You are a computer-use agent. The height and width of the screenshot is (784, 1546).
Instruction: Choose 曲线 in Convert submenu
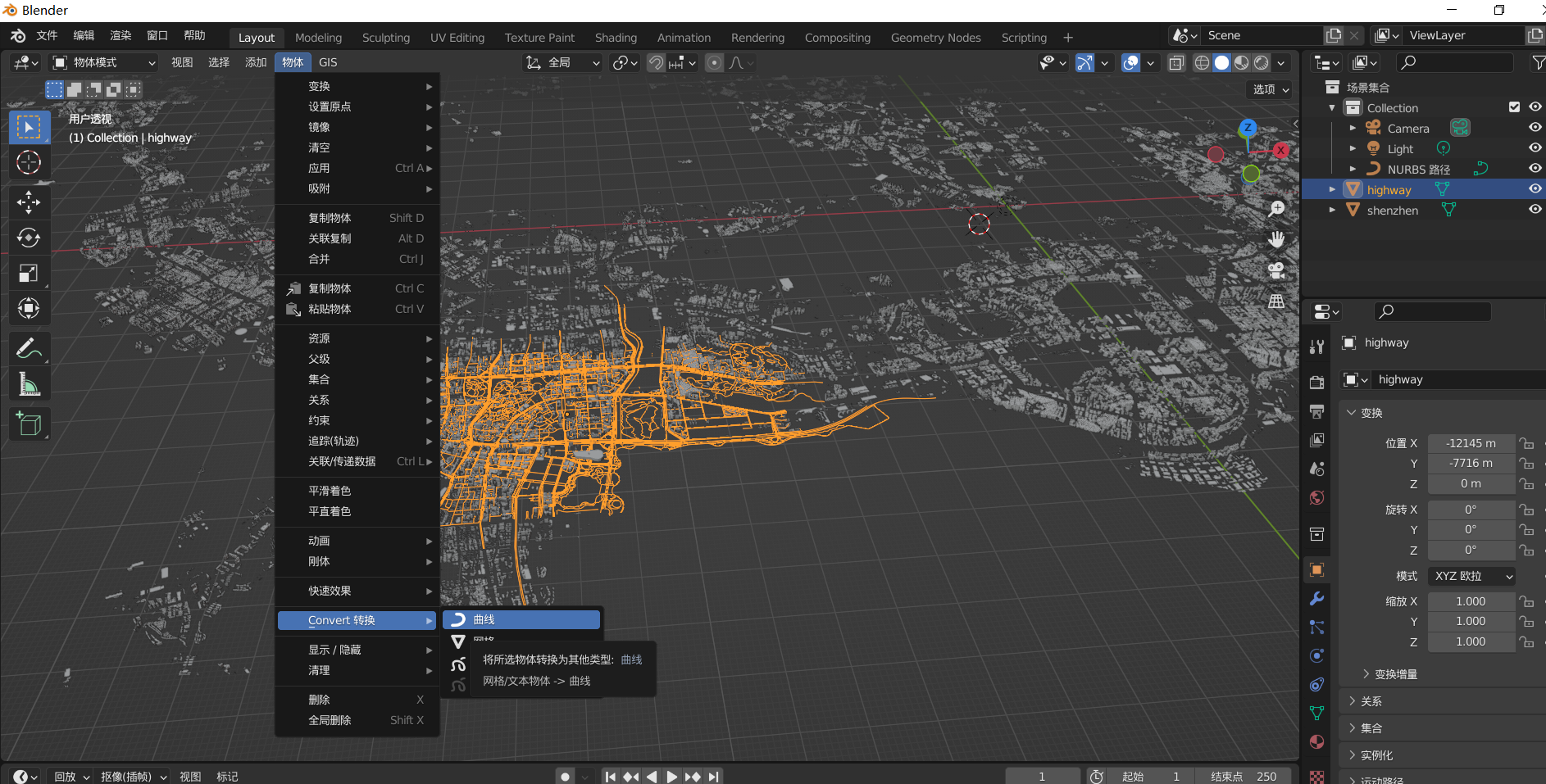(x=521, y=619)
